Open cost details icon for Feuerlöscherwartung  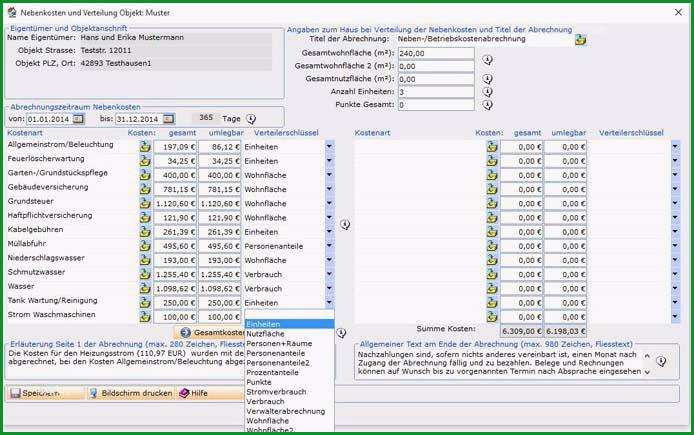click(145, 161)
